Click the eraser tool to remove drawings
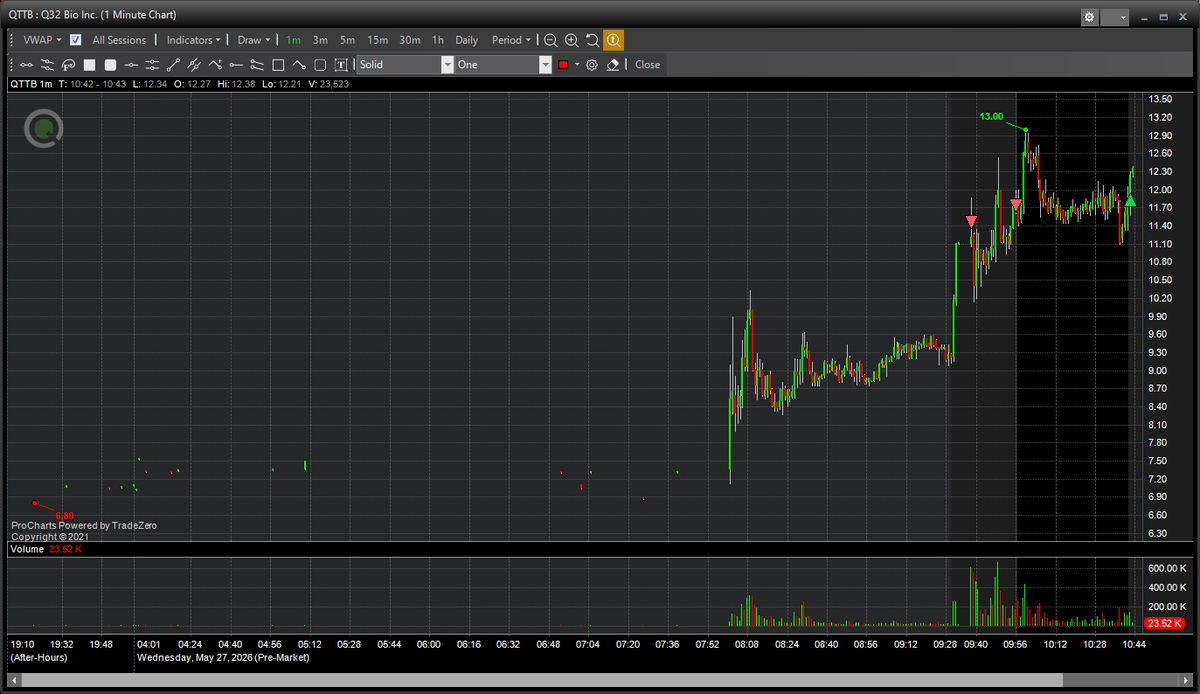The image size is (1200, 694). point(613,65)
